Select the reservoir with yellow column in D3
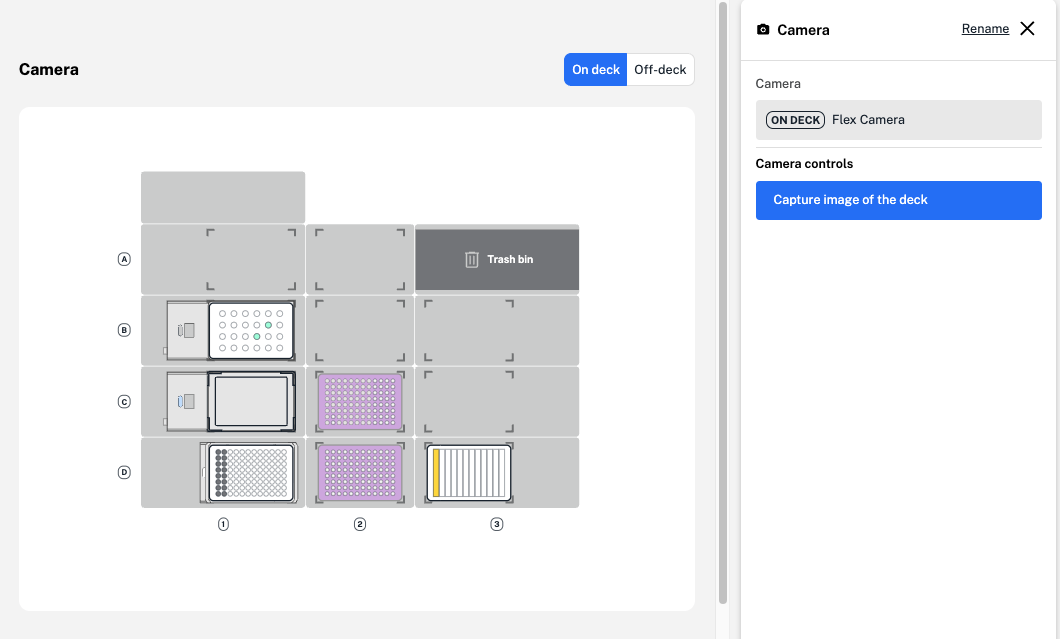Image resolution: width=1060 pixels, height=639 pixels. [x=469, y=472]
